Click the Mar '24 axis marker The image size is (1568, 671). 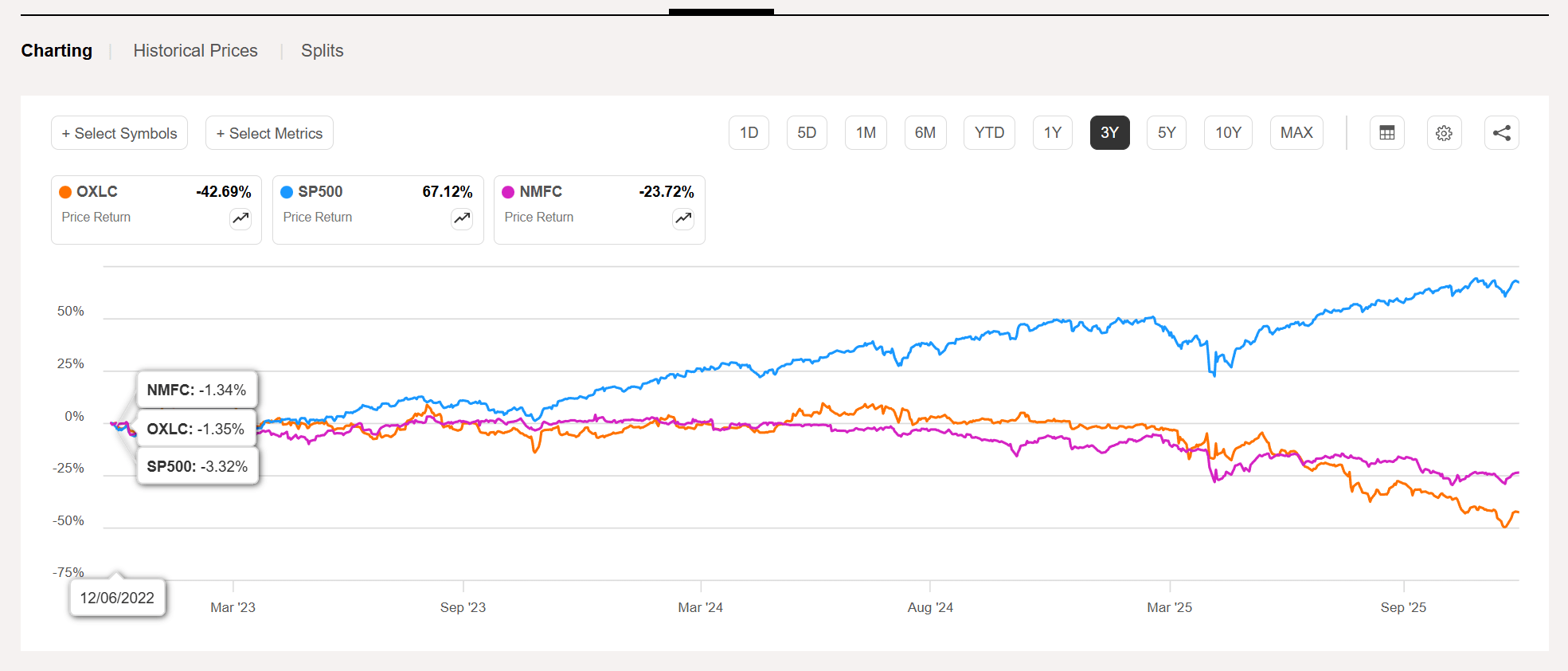tap(700, 607)
